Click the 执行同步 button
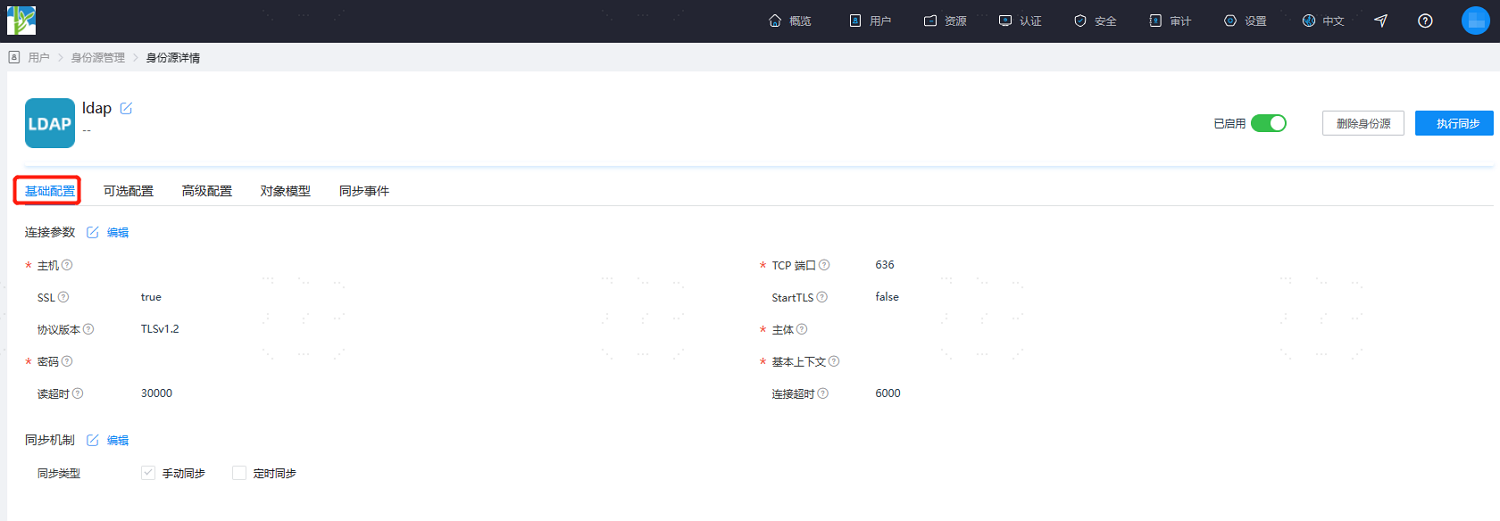Image resolution: width=1500 pixels, height=521 pixels. pos(1454,123)
